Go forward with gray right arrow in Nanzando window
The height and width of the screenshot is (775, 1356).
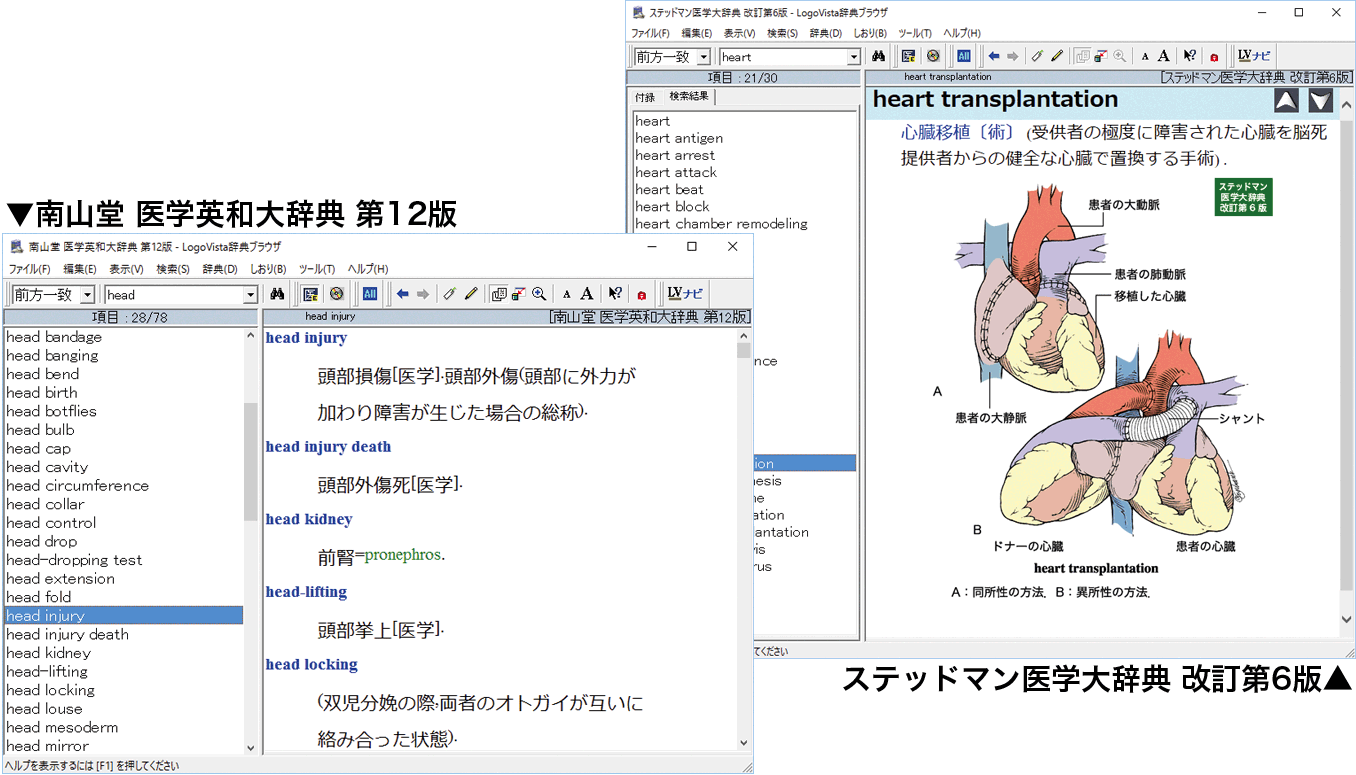tap(423, 294)
